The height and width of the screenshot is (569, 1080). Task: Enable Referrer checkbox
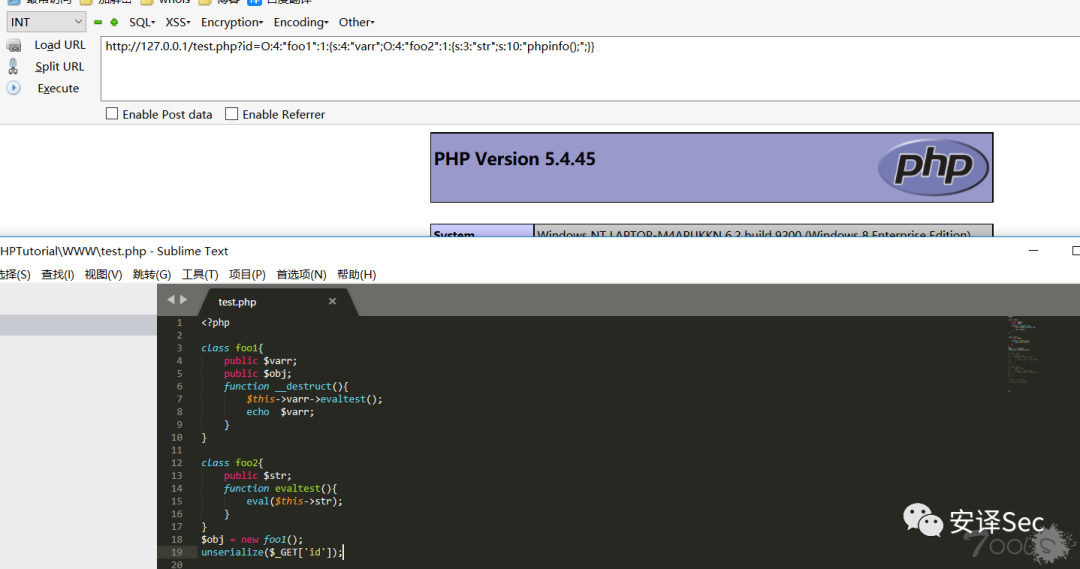coord(232,114)
